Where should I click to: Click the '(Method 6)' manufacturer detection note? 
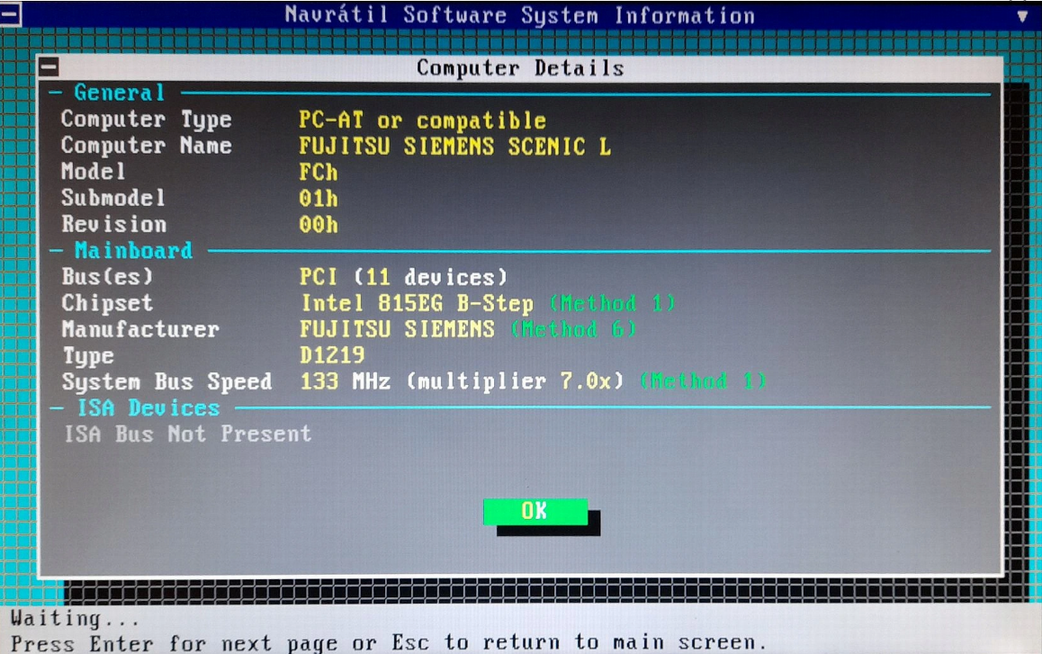pyautogui.click(x=573, y=329)
